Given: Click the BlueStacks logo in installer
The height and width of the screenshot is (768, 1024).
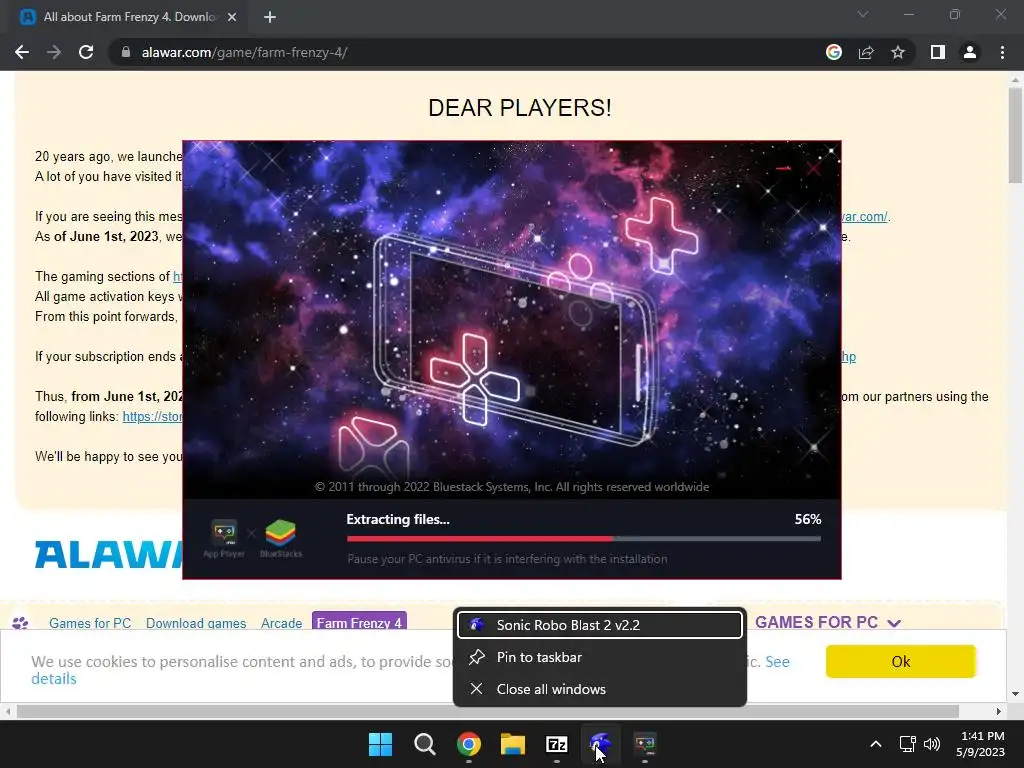Looking at the screenshot, I should click(x=281, y=539).
